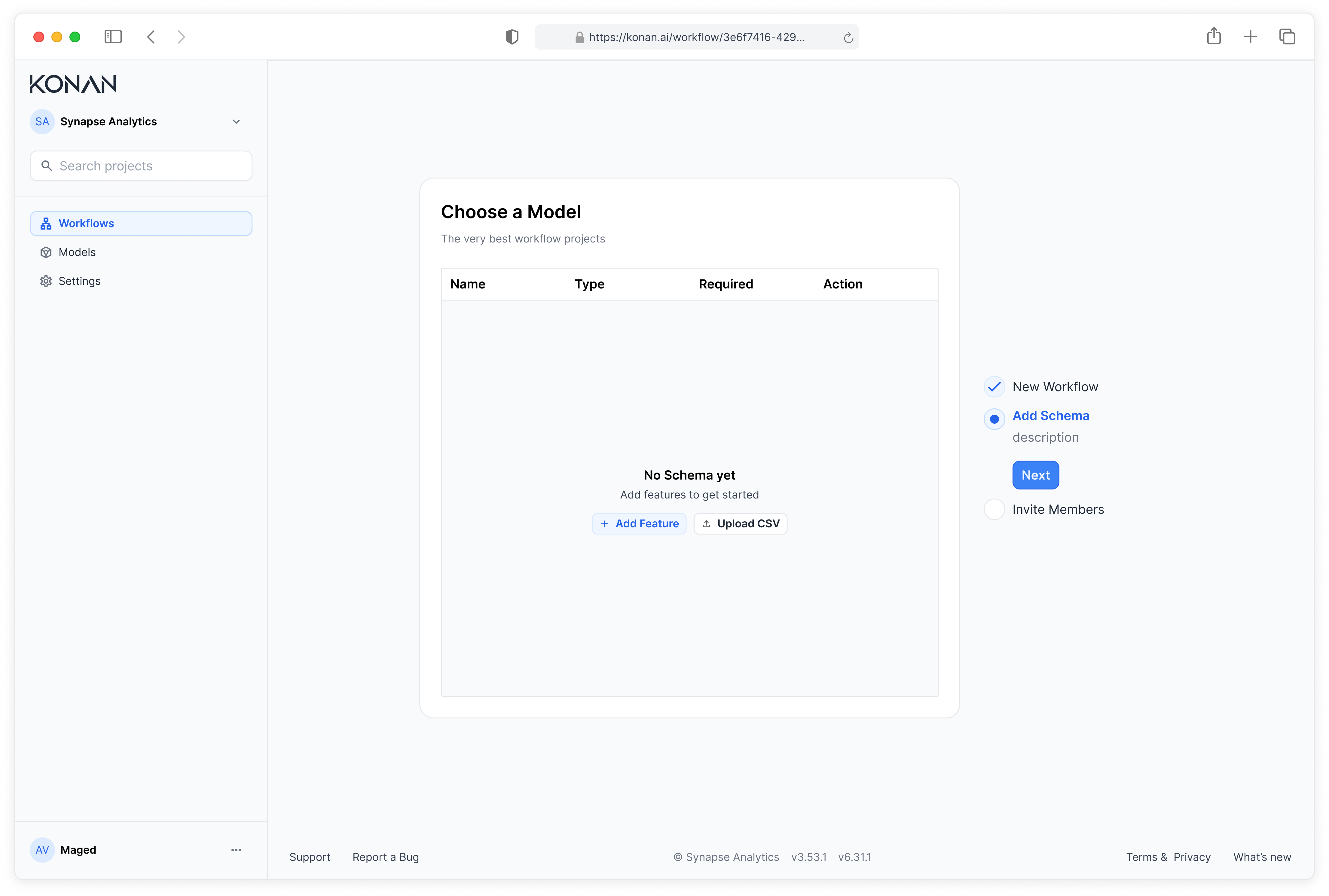Screen dimensions: 1329x896
Task: Go back with the browser arrow
Action: [151, 37]
